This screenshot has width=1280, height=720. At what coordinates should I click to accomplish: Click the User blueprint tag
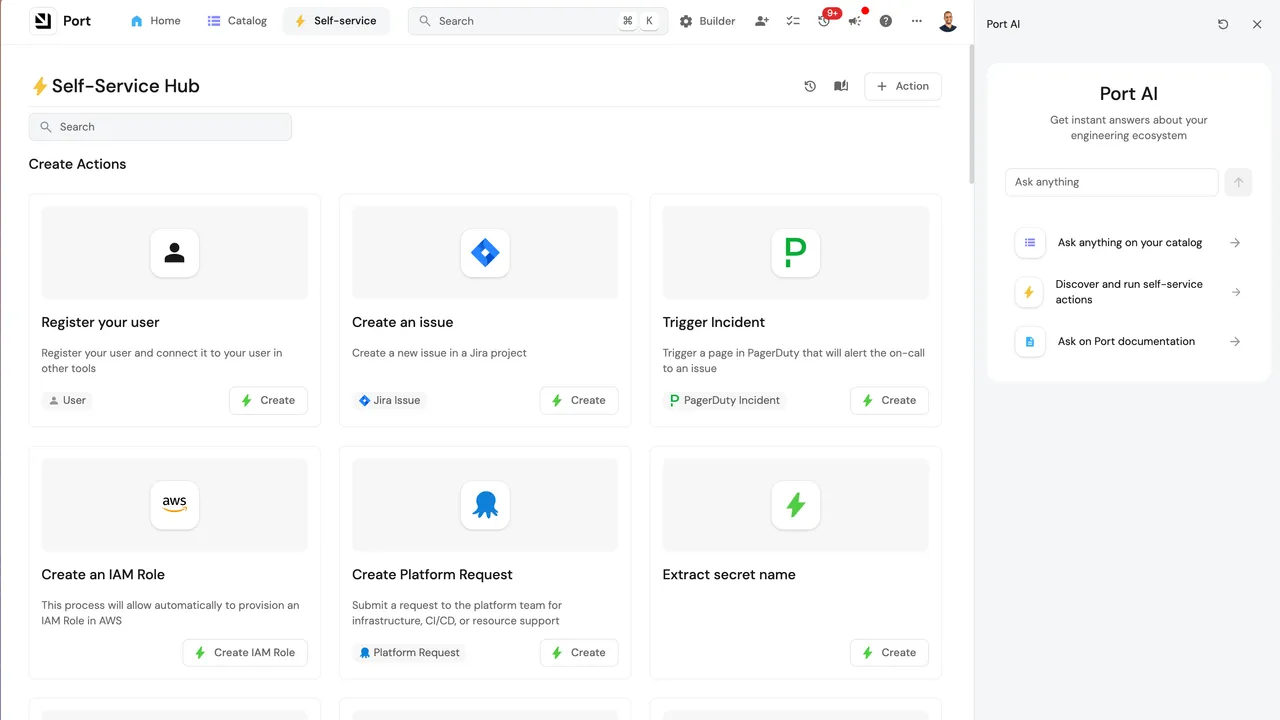[x=68, y=400]
